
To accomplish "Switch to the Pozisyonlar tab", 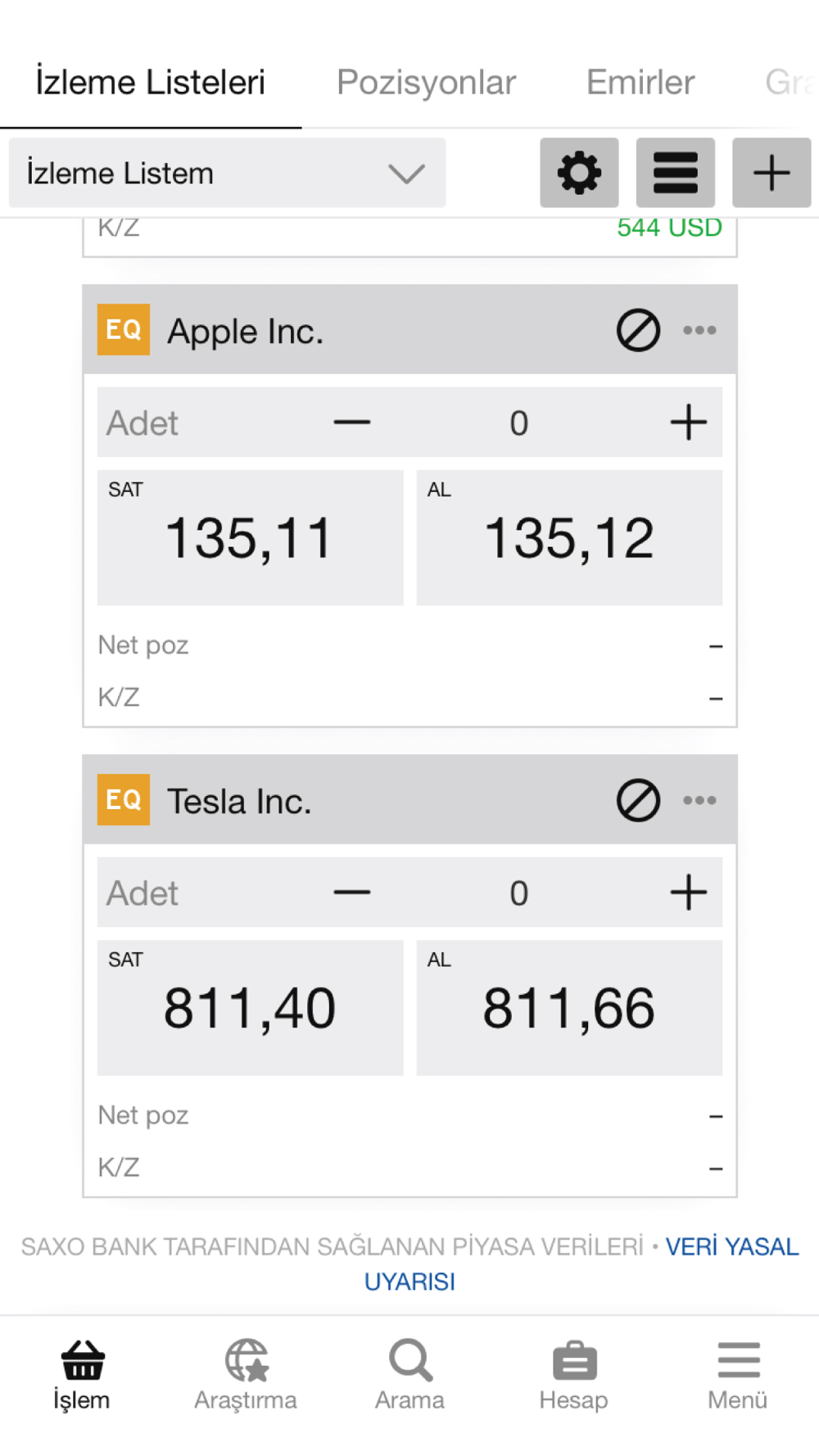I will tap(426, 83).
